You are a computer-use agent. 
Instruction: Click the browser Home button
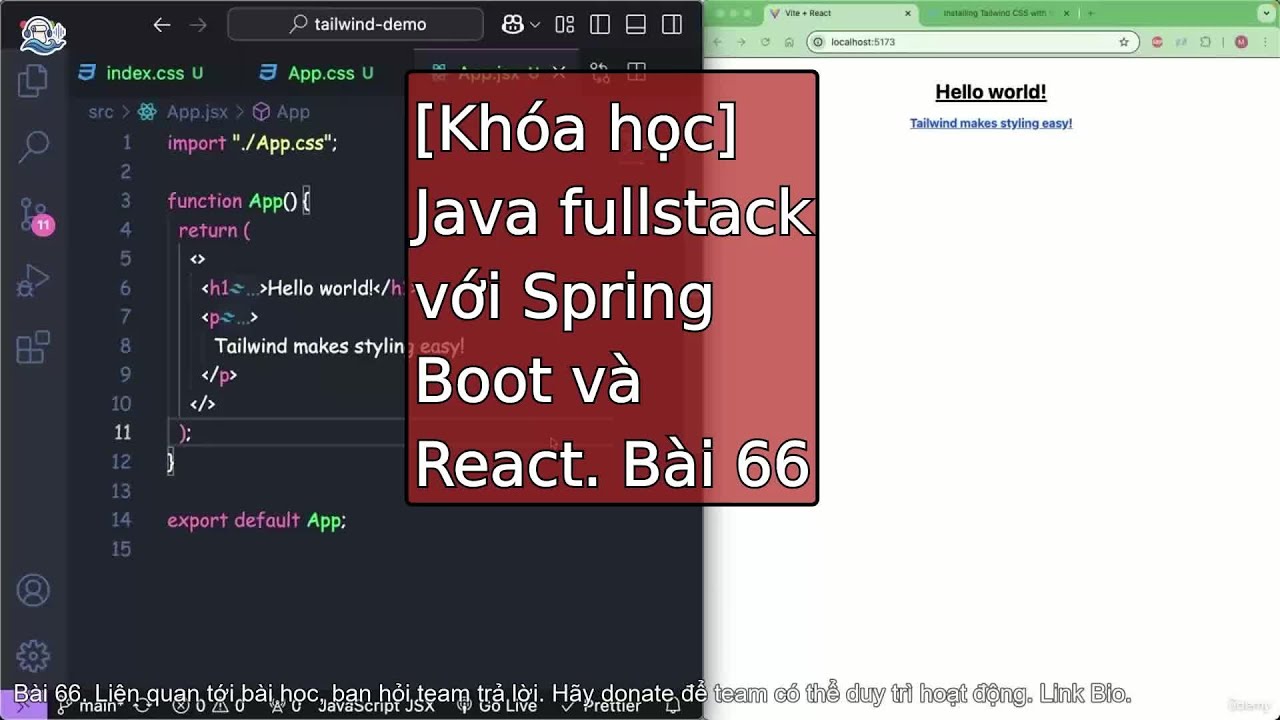click(789, 42)
